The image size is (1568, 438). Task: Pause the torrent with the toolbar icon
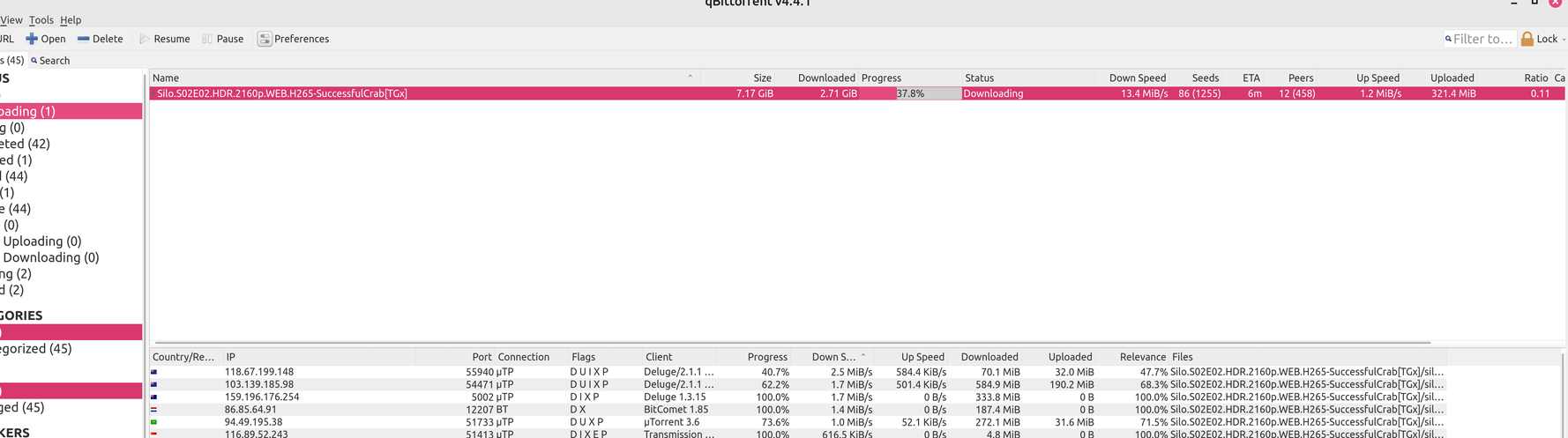click(x=207, y=39)
